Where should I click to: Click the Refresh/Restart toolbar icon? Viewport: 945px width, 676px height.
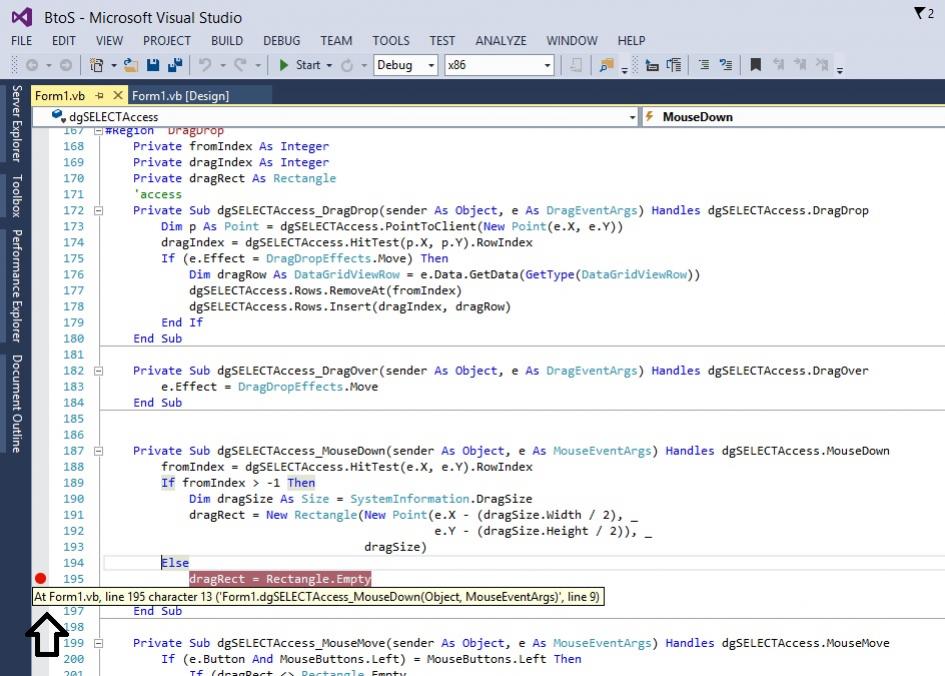click(x=347, y=65)
